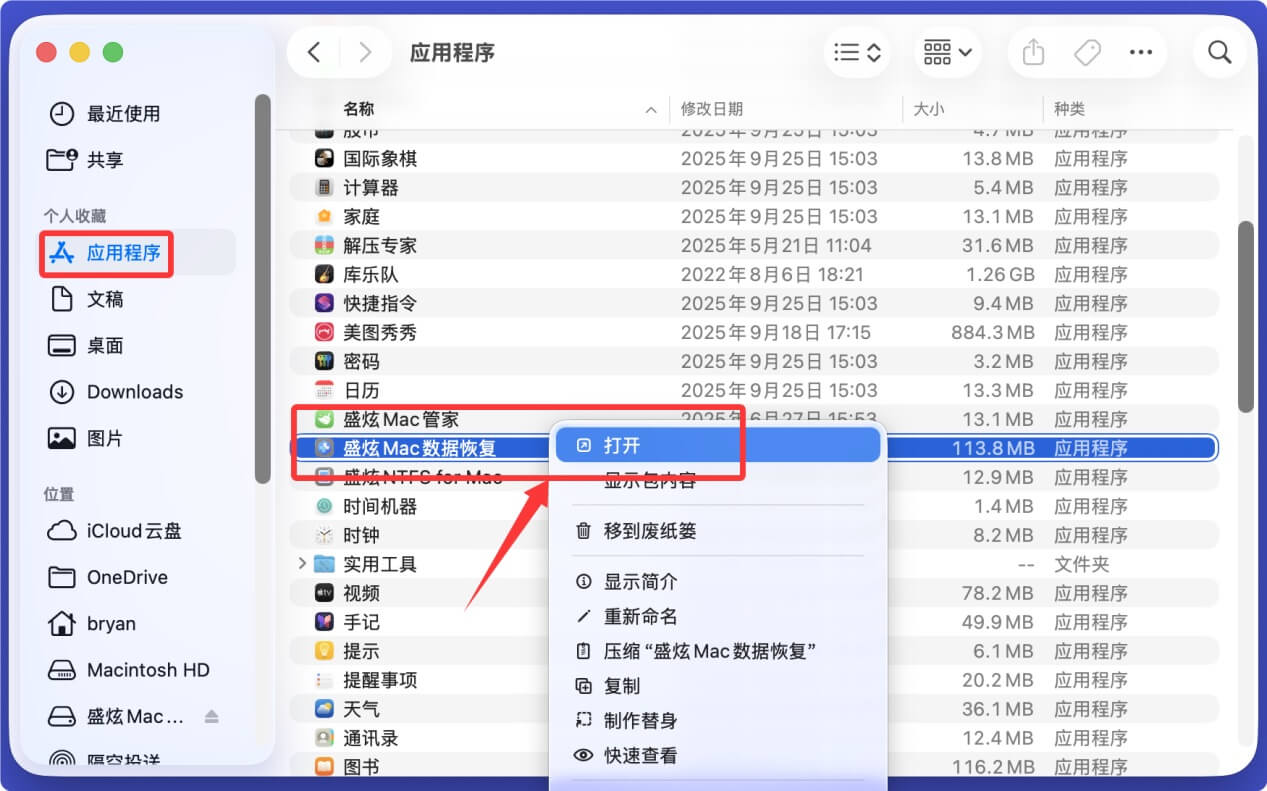The width and height of the screenshot is (1267, 791).
Task: Open Downloads from the sidebar
Action: click(123, 392)
